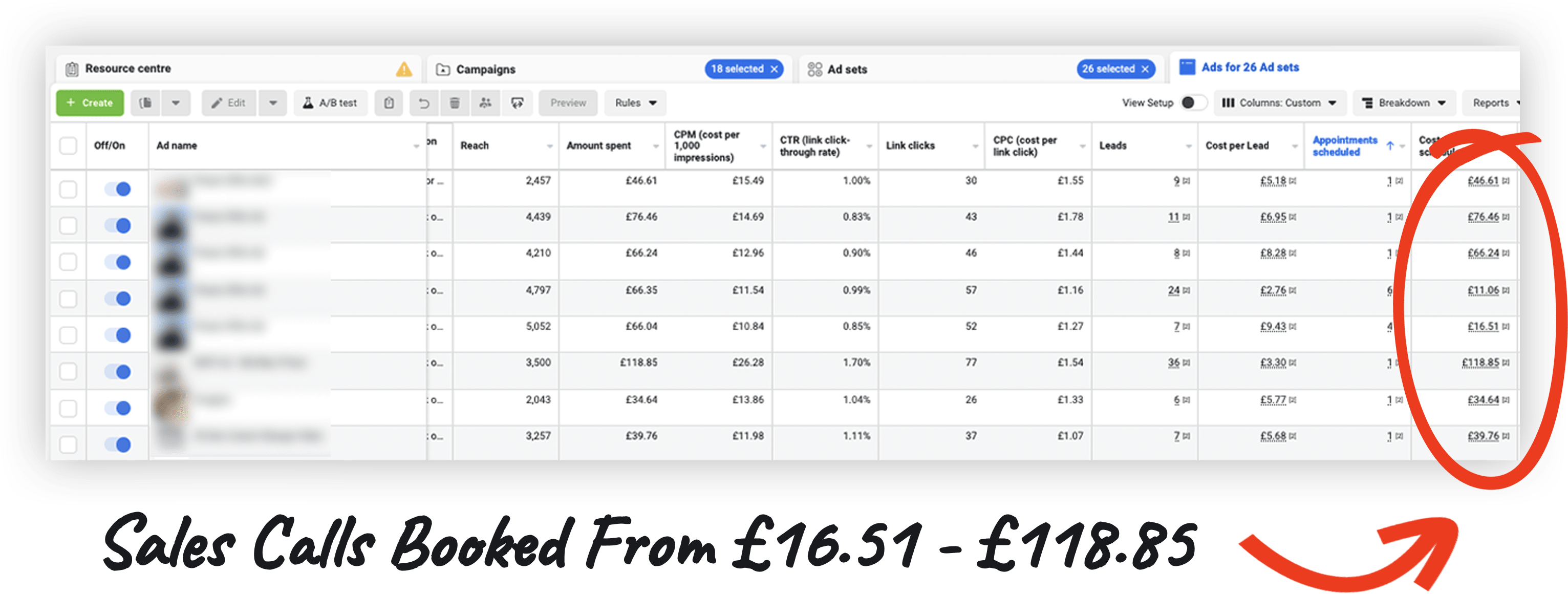
Task: Toggle the View Setup switch
Action: click(1192, 103)
